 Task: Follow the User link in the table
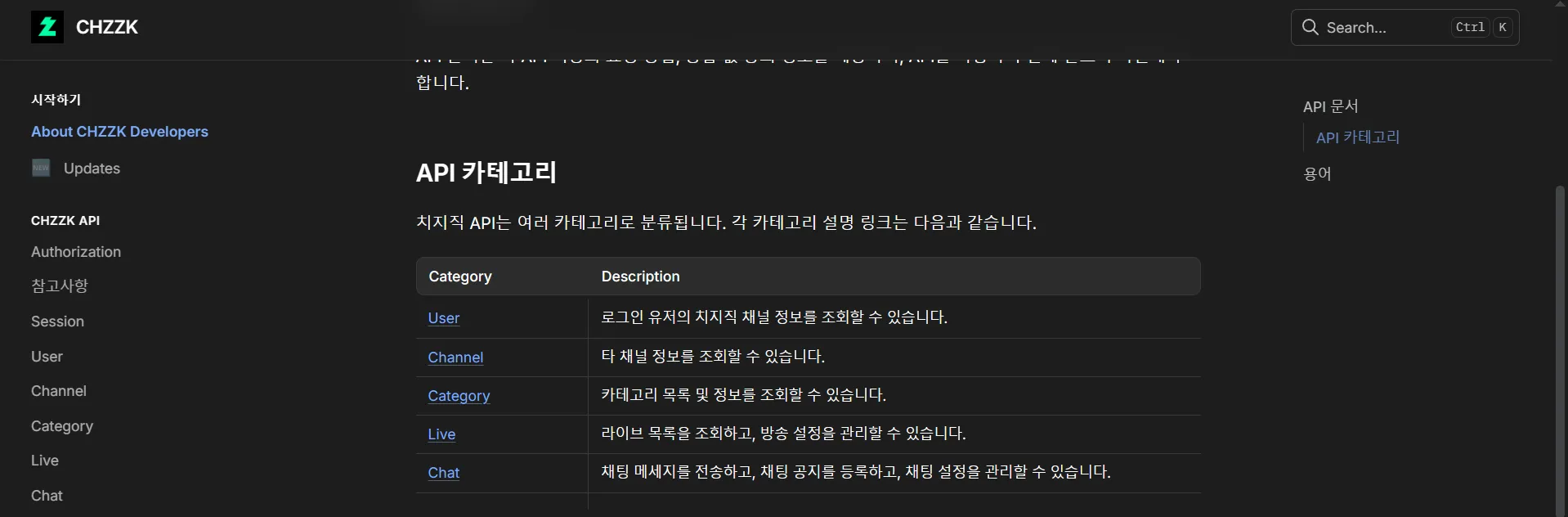point(444,318)
